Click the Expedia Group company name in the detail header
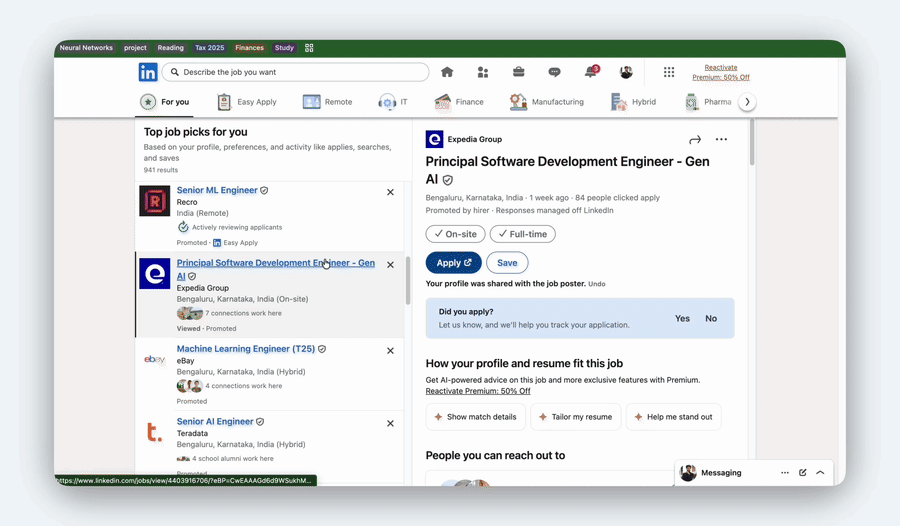The height and width of the screenshot is (526, 900). click(474, 139)
